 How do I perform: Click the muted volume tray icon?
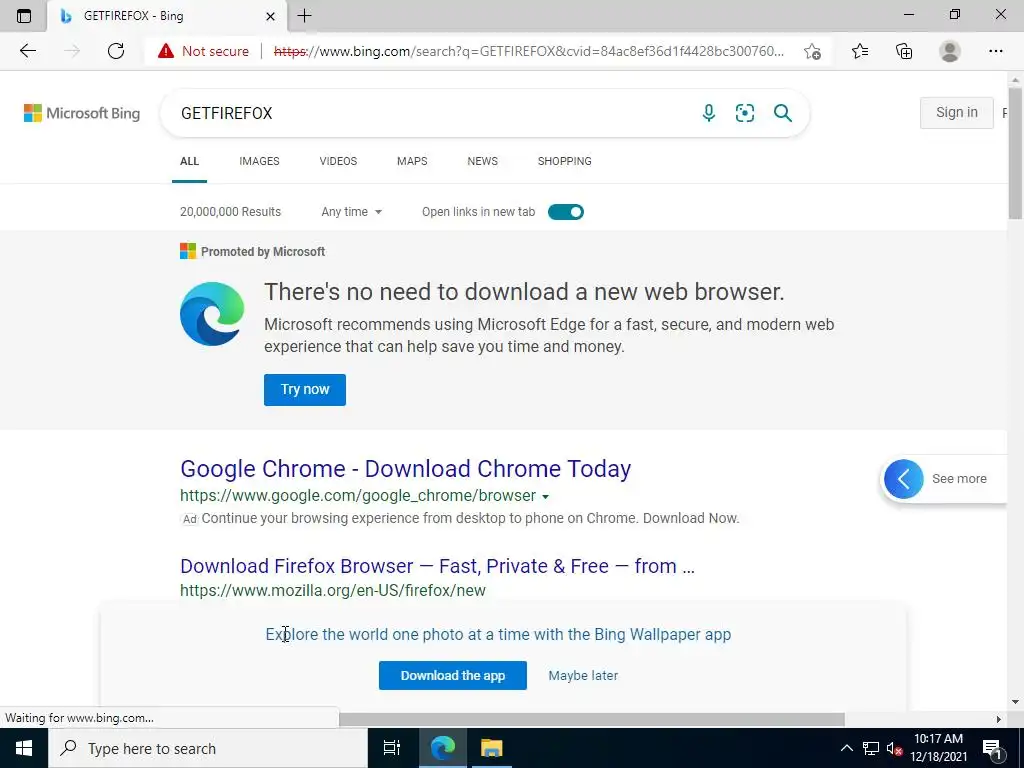point(894,748)
